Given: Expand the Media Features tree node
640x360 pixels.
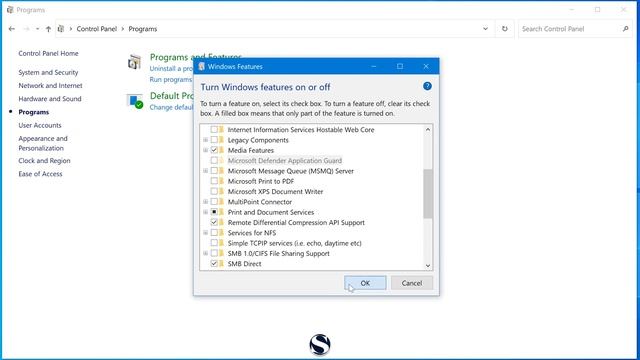Looking at the screenshot, I should tap(206, 150).
